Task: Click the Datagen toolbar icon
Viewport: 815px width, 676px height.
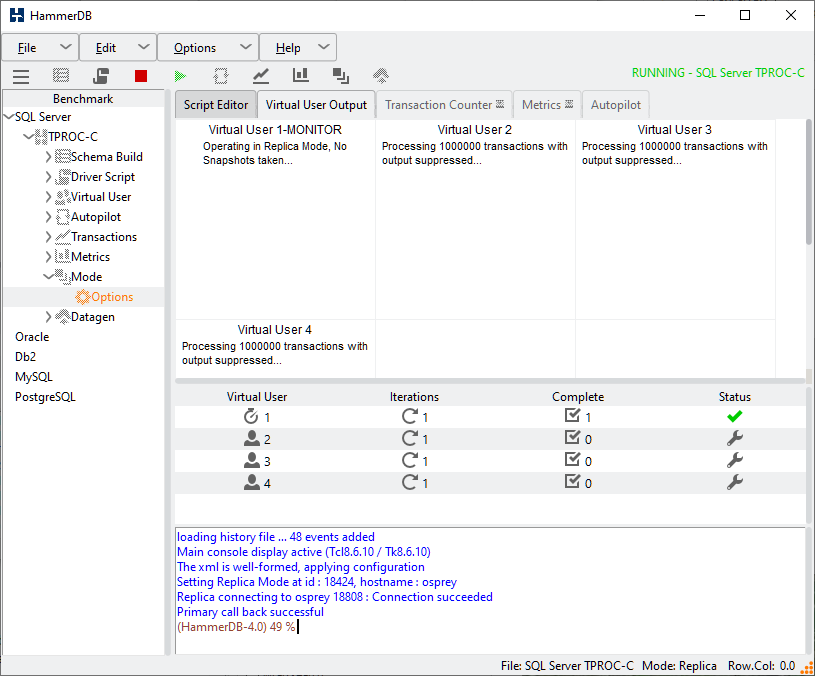Action: pos(381,76)
